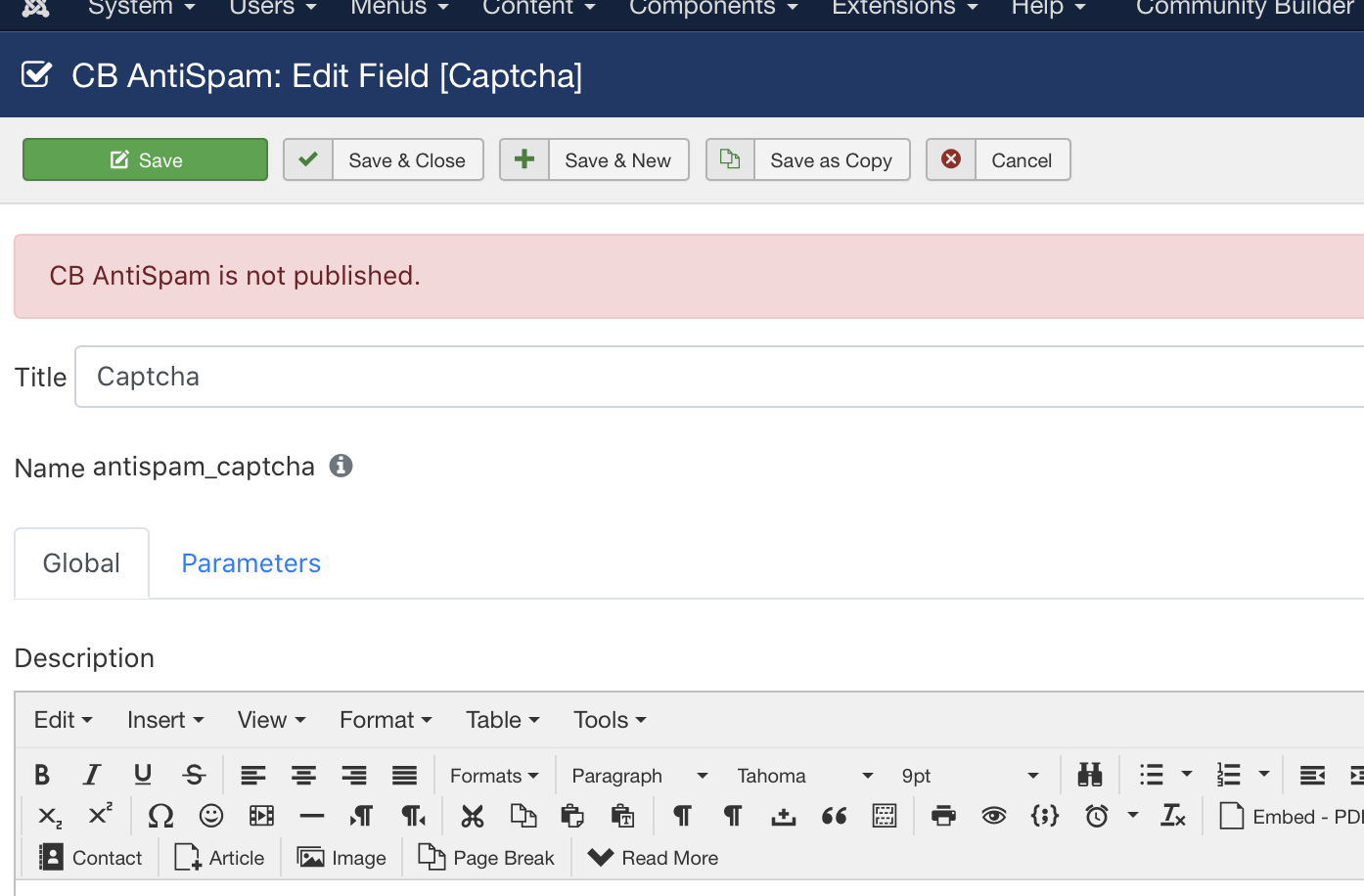This screenshot has width=1364, height=896.
Task: Paste as plain text icon
Action: 623,816
